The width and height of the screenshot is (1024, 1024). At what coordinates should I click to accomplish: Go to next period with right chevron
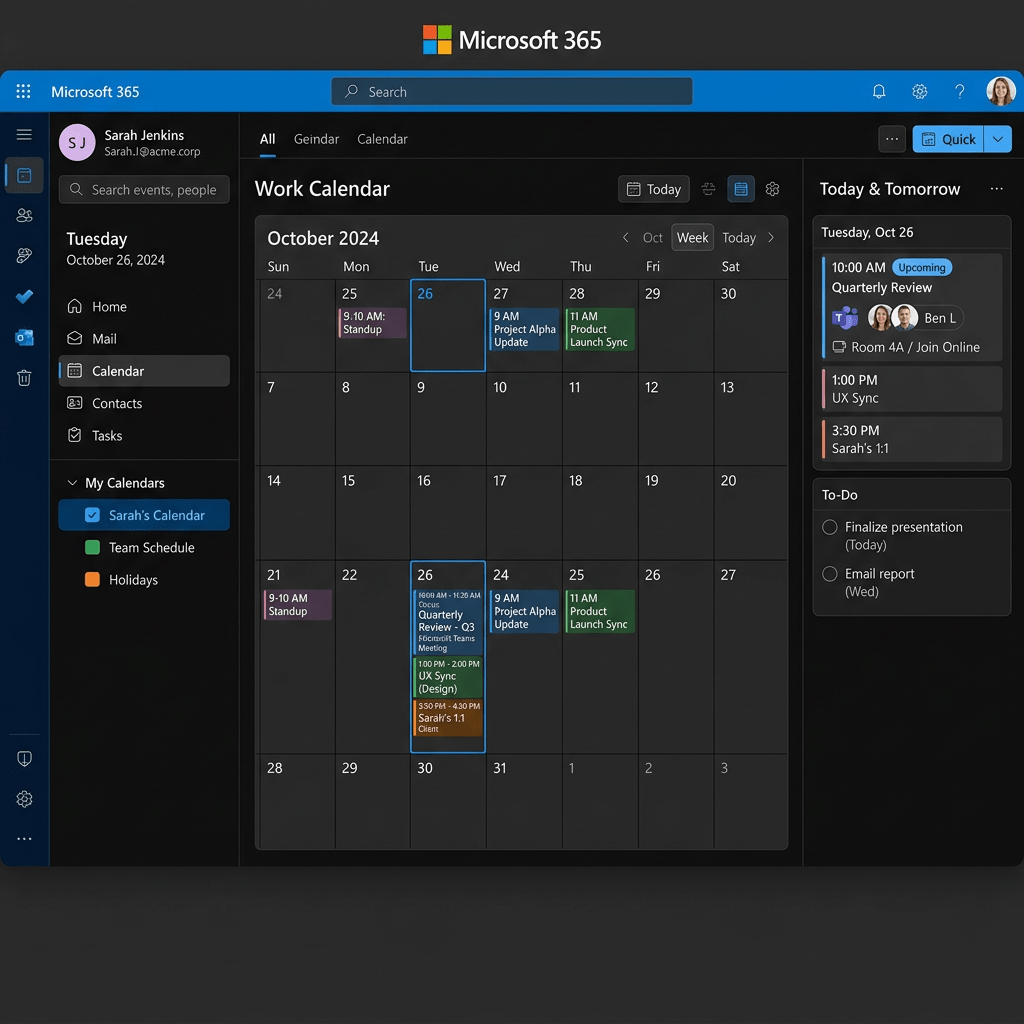[771, 238]
